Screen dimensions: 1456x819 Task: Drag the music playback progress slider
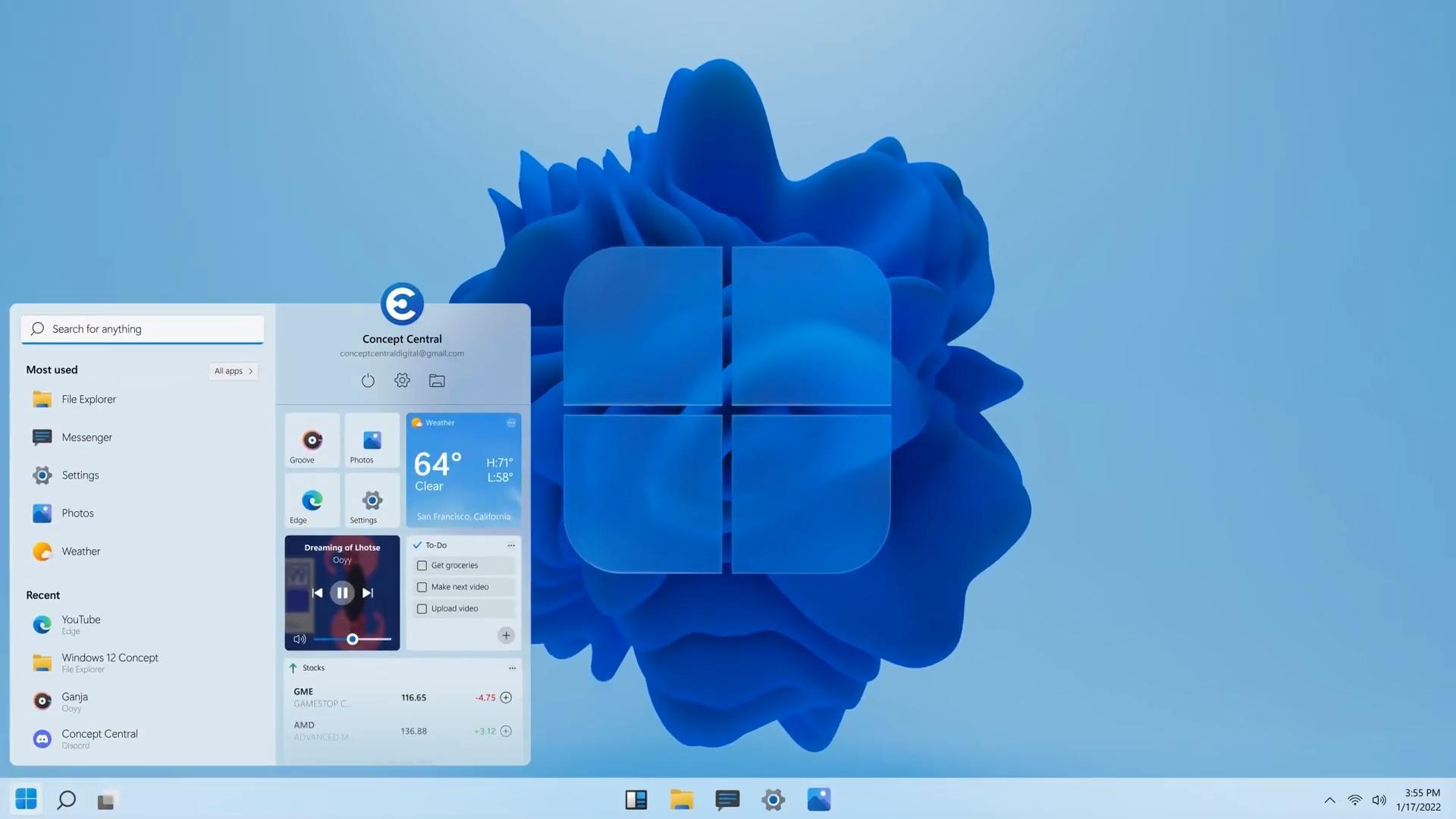coord(351,638)
